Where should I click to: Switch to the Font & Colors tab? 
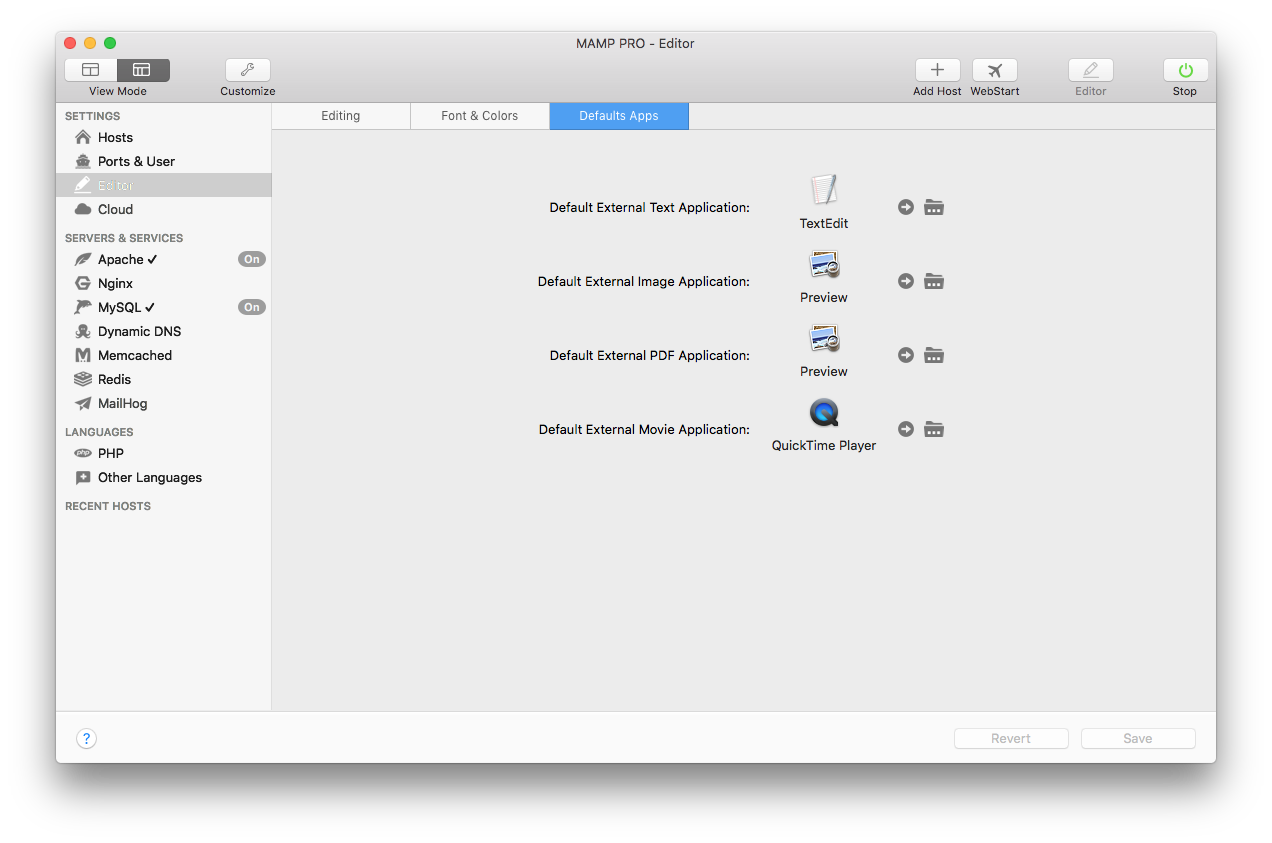coord(479,116)
